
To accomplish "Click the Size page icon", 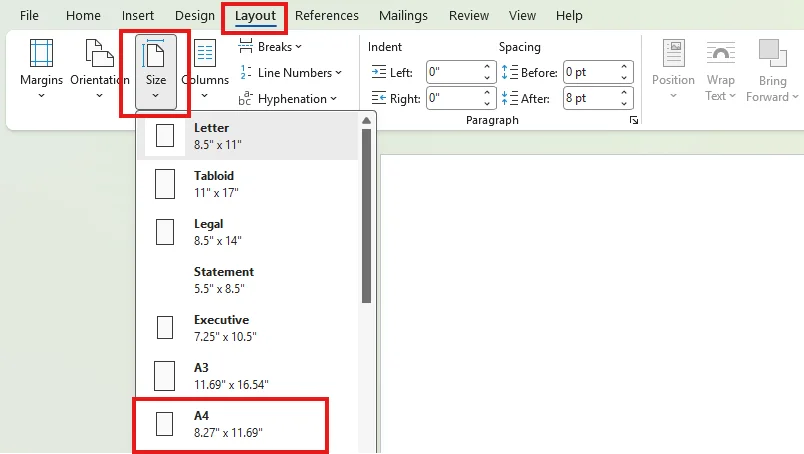I will point(155,53).
